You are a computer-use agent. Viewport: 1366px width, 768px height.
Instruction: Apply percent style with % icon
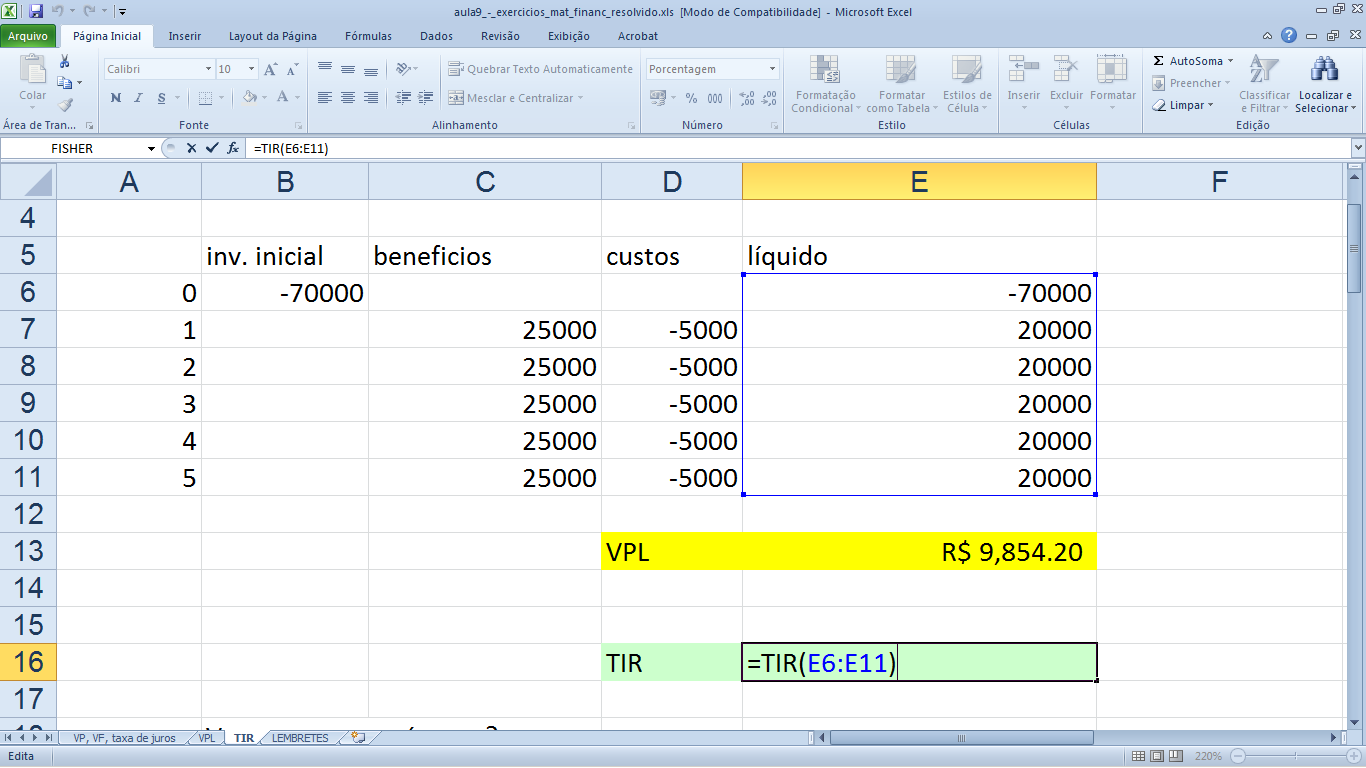pyautogui.click(x=691, y=98)
